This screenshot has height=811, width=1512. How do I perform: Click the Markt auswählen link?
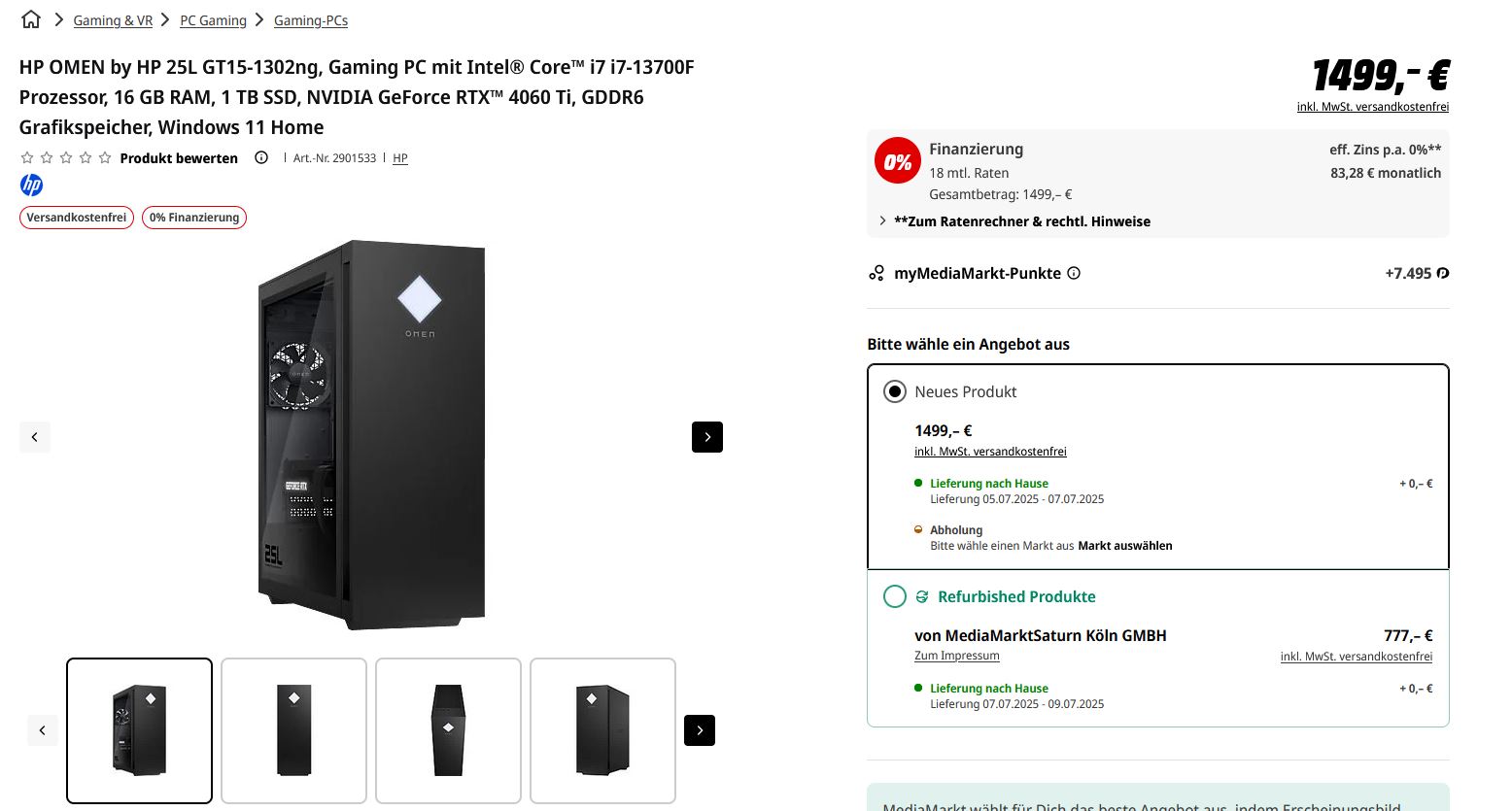[1124, 546]
